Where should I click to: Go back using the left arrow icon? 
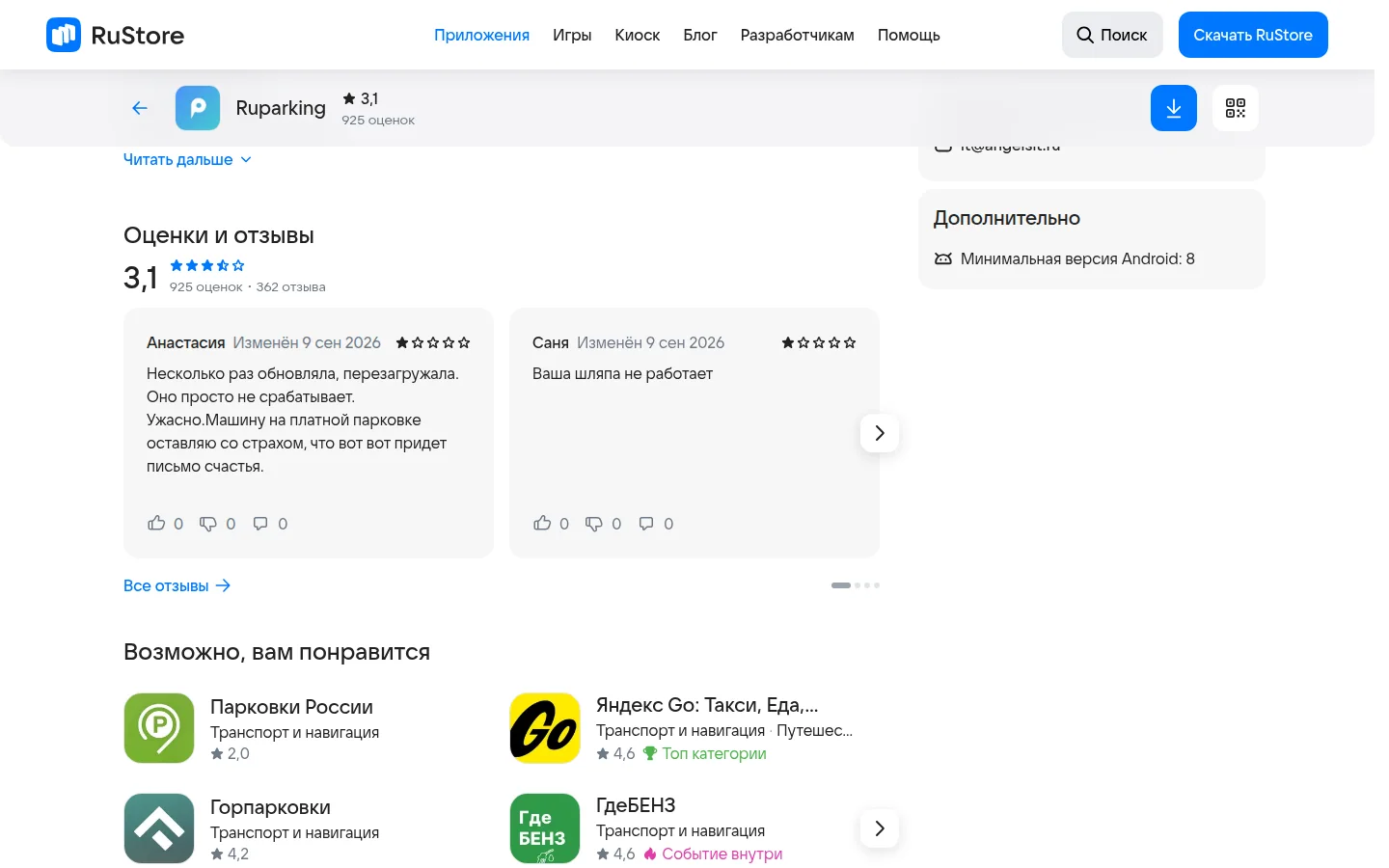(140, 108)
